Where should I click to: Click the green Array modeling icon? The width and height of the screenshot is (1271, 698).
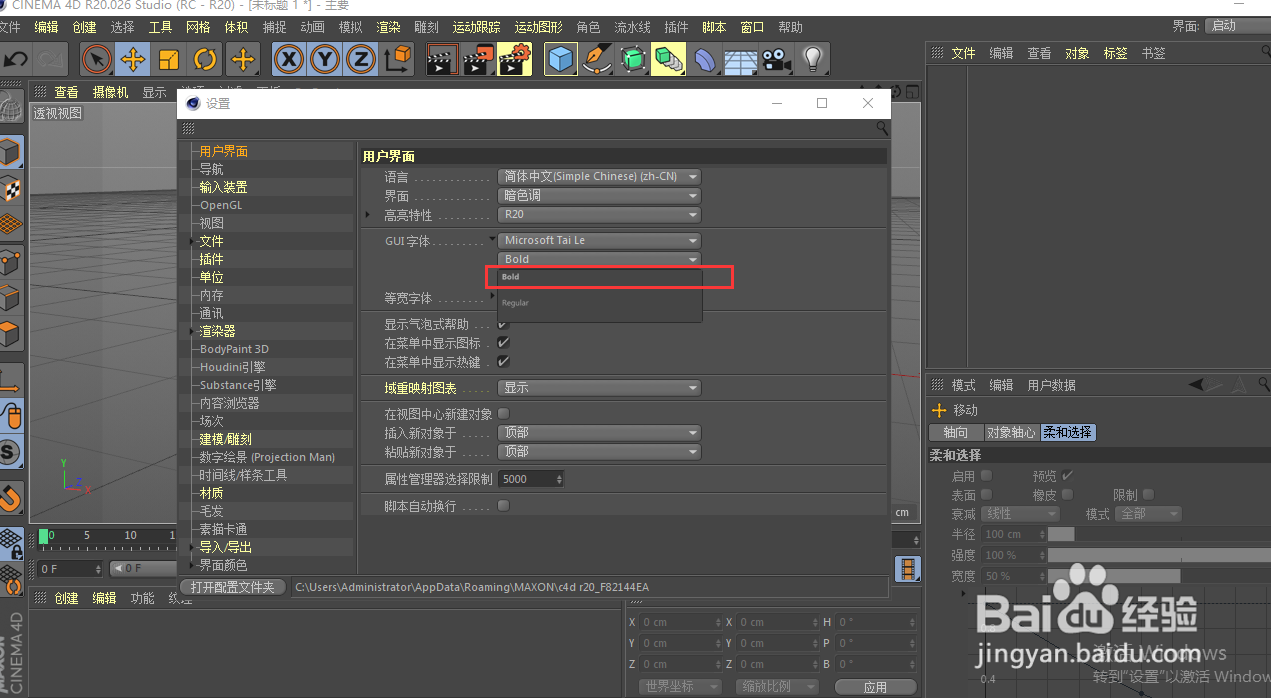coord(668,60)
